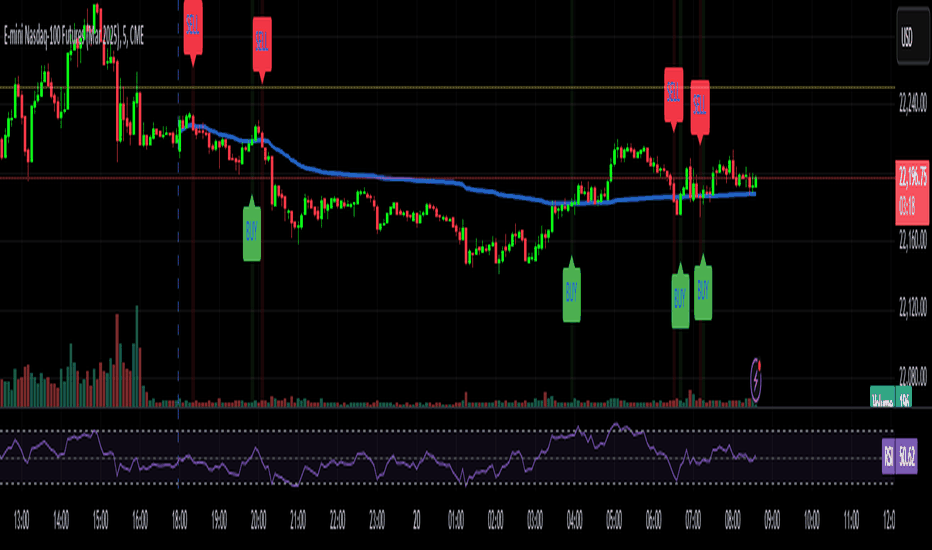Screen dimensions: 932x550
Task: Click the 15:00 time axis label
Action: [100, 520]
